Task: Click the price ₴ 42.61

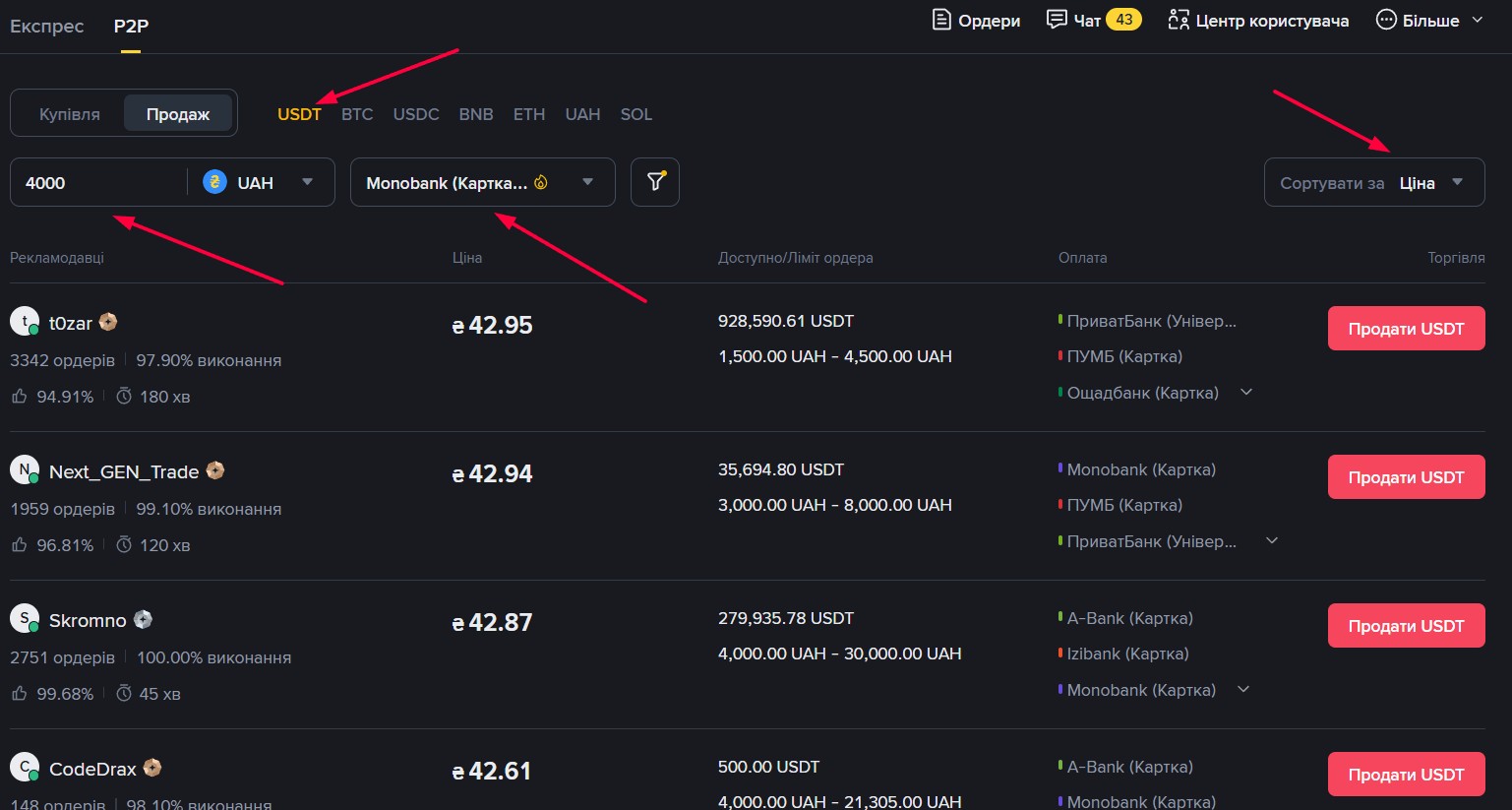Action: (492, 772)
